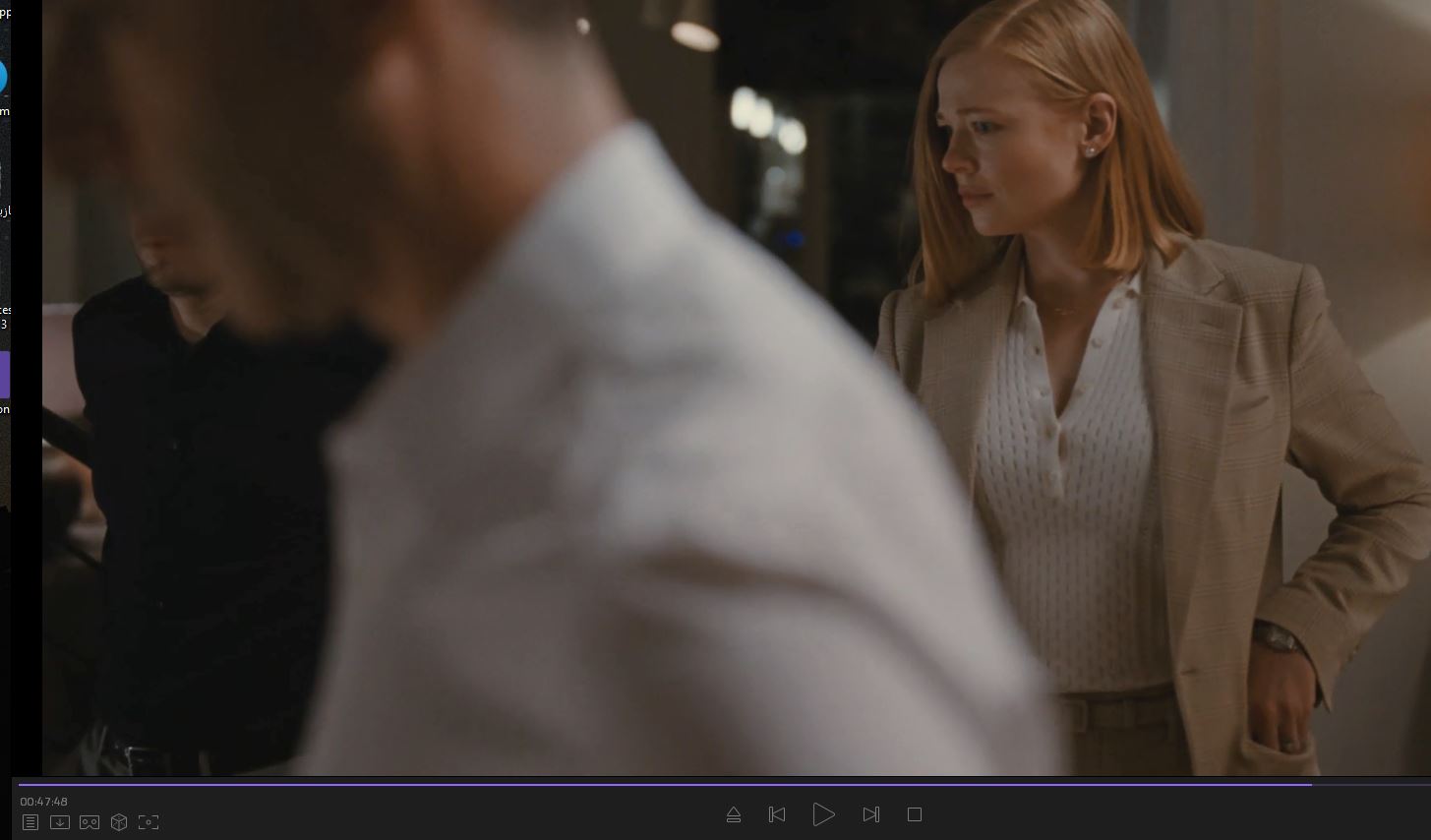This screenshot has height=840, width=1431.
Task: Skip to the next track
Action: point(870,814)
